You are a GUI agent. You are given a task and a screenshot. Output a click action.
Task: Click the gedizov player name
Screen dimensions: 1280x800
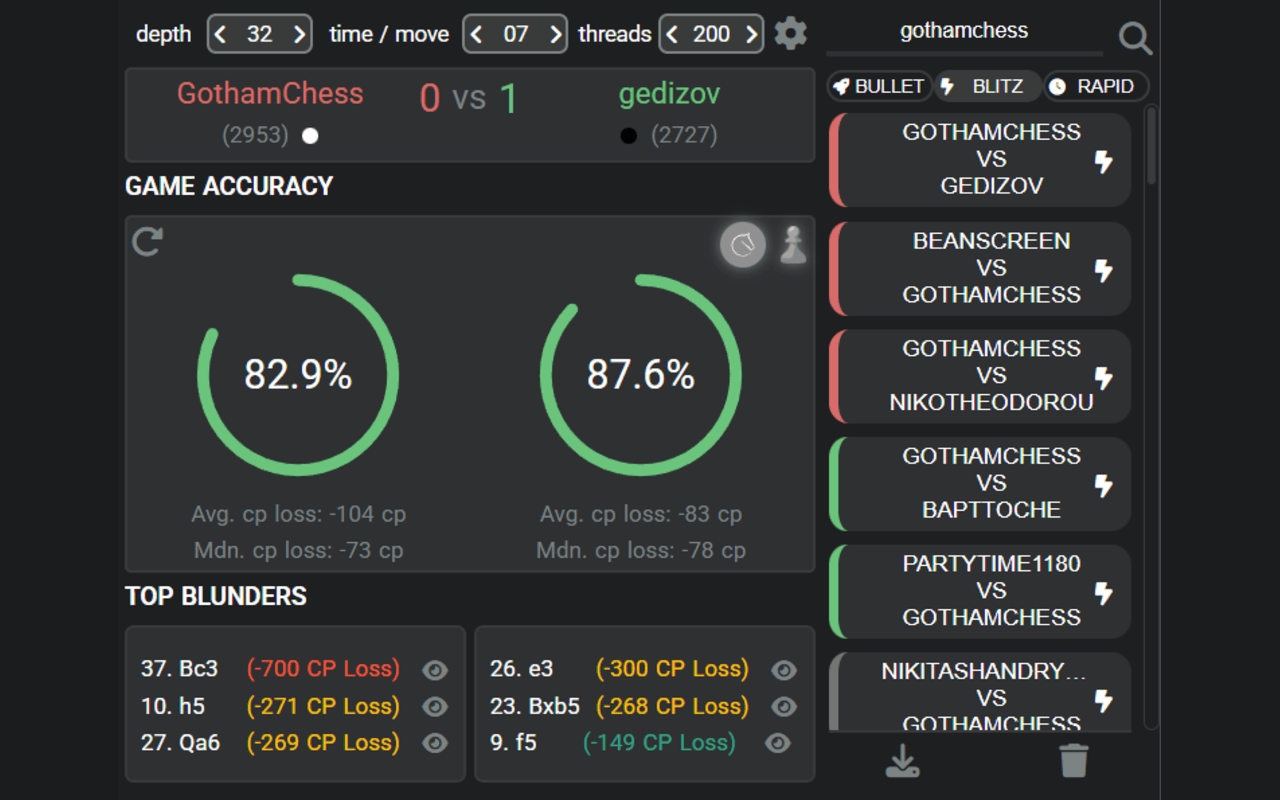(x=669, y=95)
